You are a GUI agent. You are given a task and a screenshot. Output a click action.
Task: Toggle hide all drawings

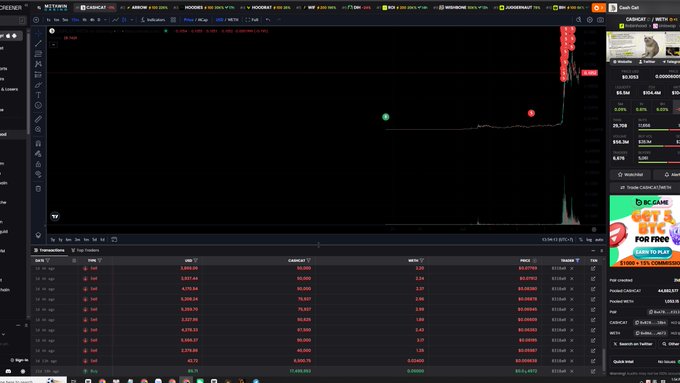(x=38, y=174)
